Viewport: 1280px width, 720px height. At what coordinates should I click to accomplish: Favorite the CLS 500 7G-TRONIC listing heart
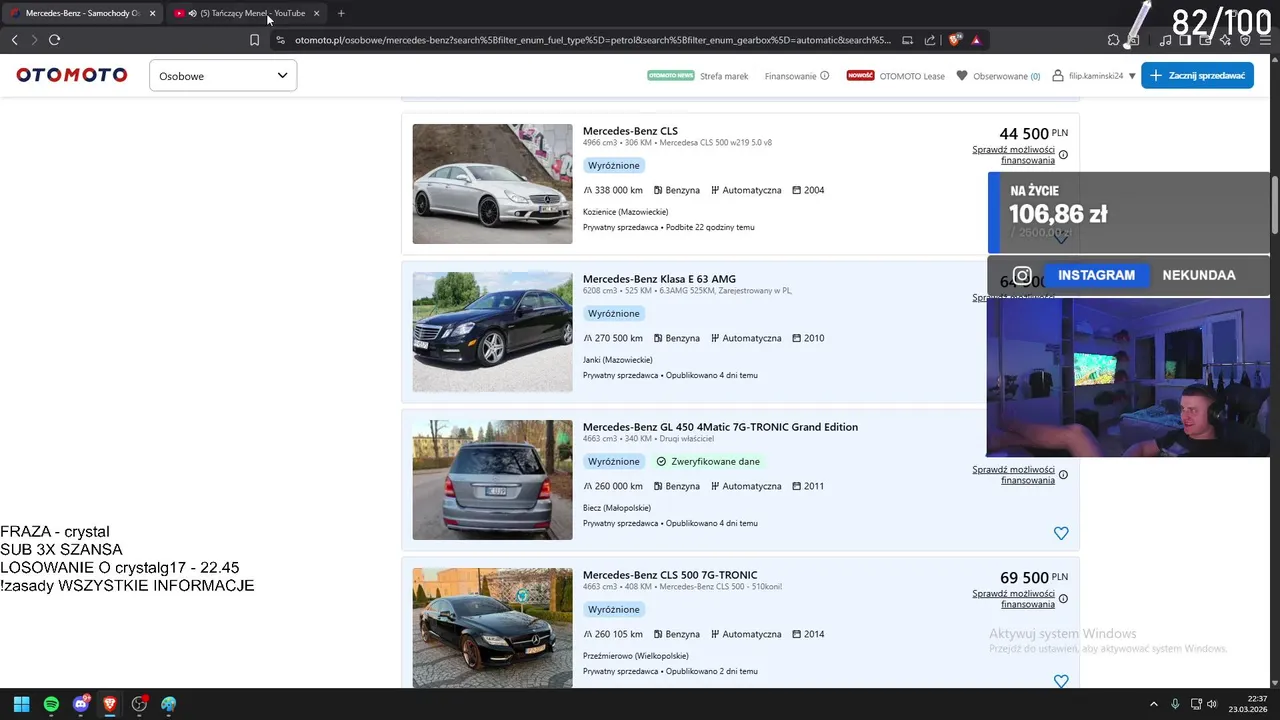(x=1061, y=681)
